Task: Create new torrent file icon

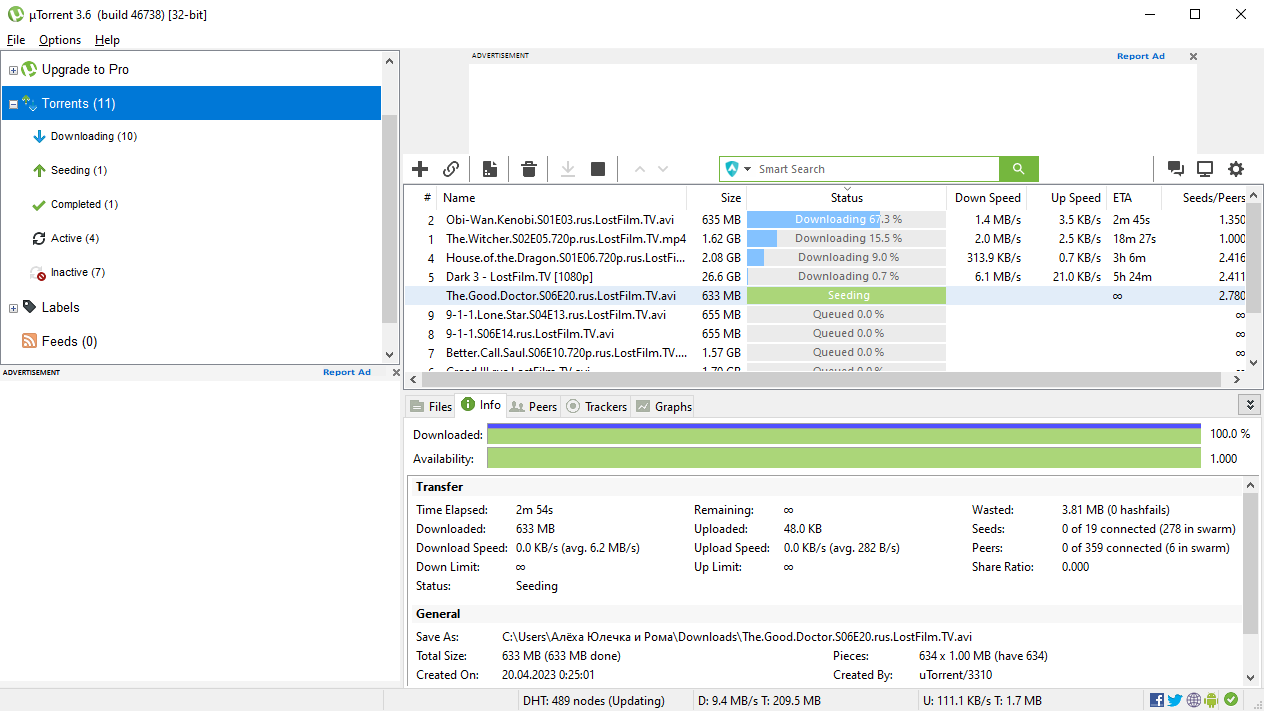Action: [490, 169]
